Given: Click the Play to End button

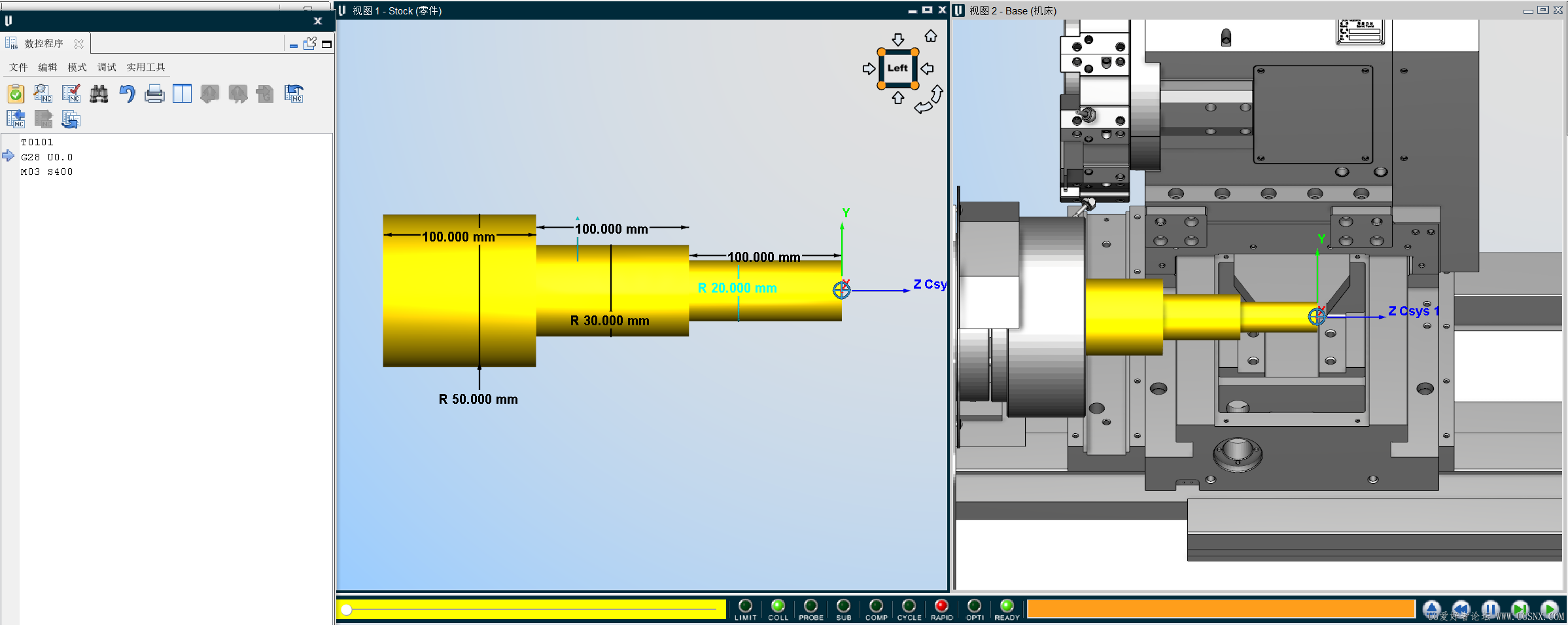Looking at the screenshot, I should (1549, 609).
